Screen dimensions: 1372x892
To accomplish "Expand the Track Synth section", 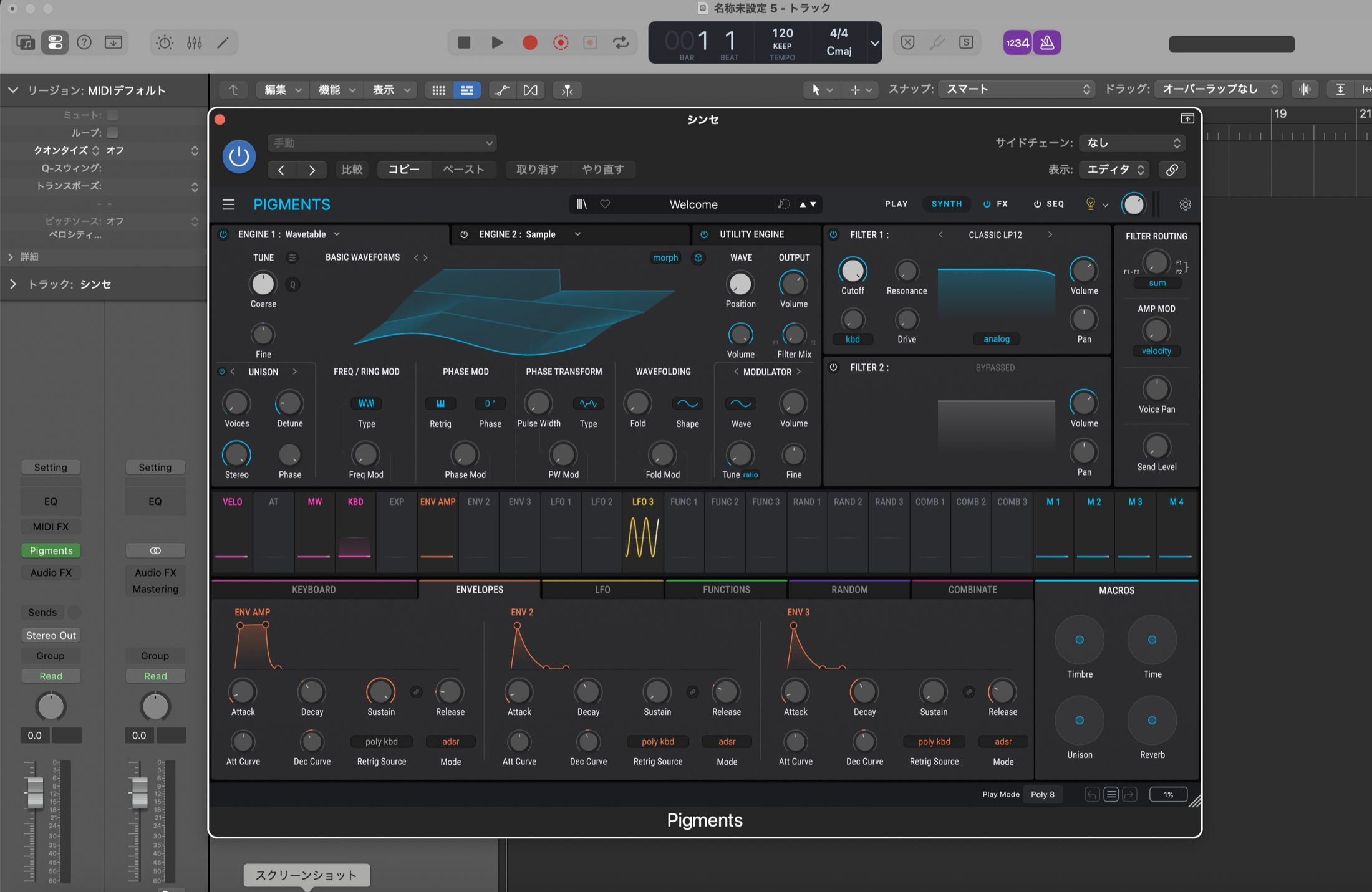I will (12, 284).
